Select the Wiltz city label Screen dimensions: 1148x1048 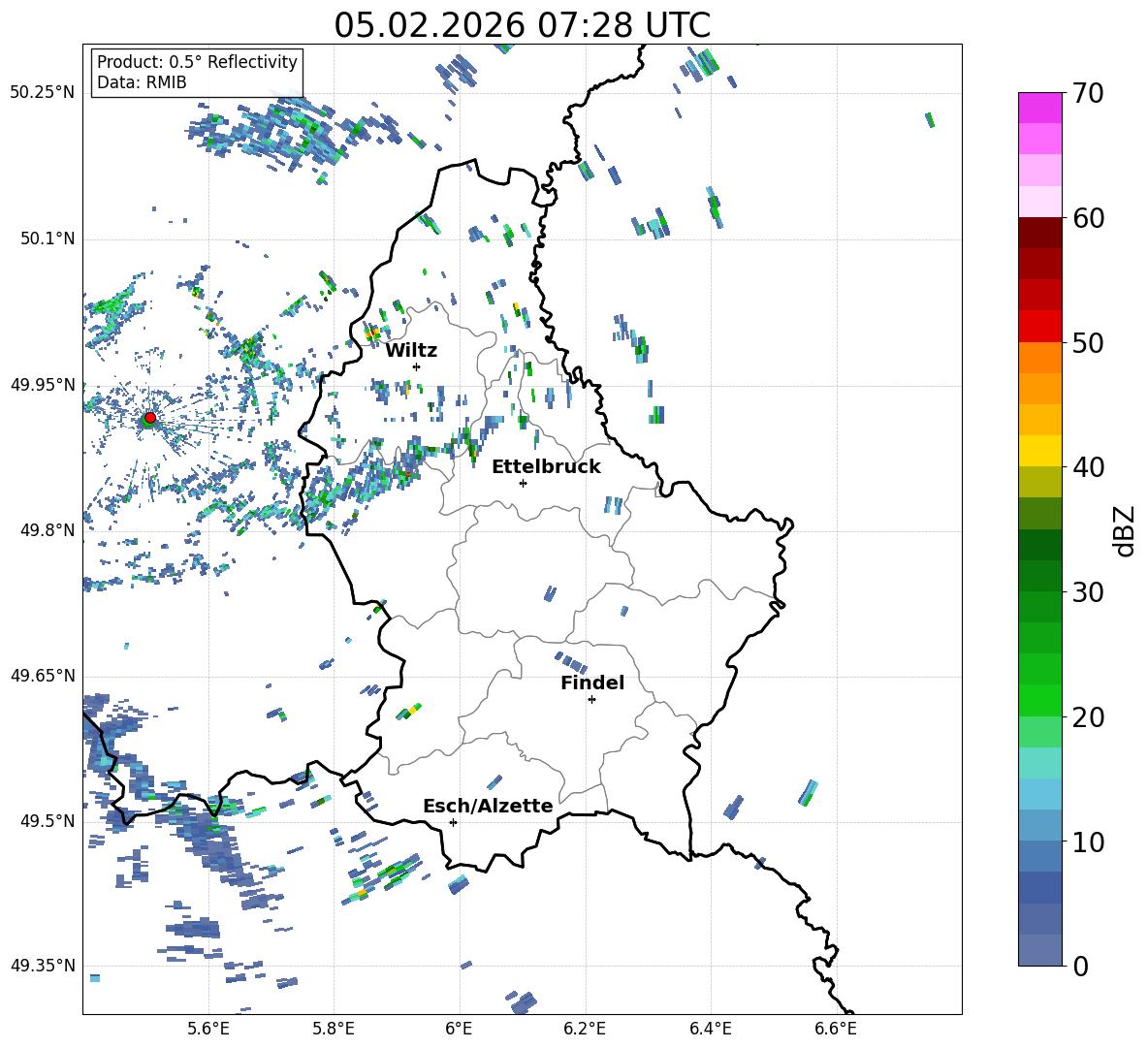411,351
